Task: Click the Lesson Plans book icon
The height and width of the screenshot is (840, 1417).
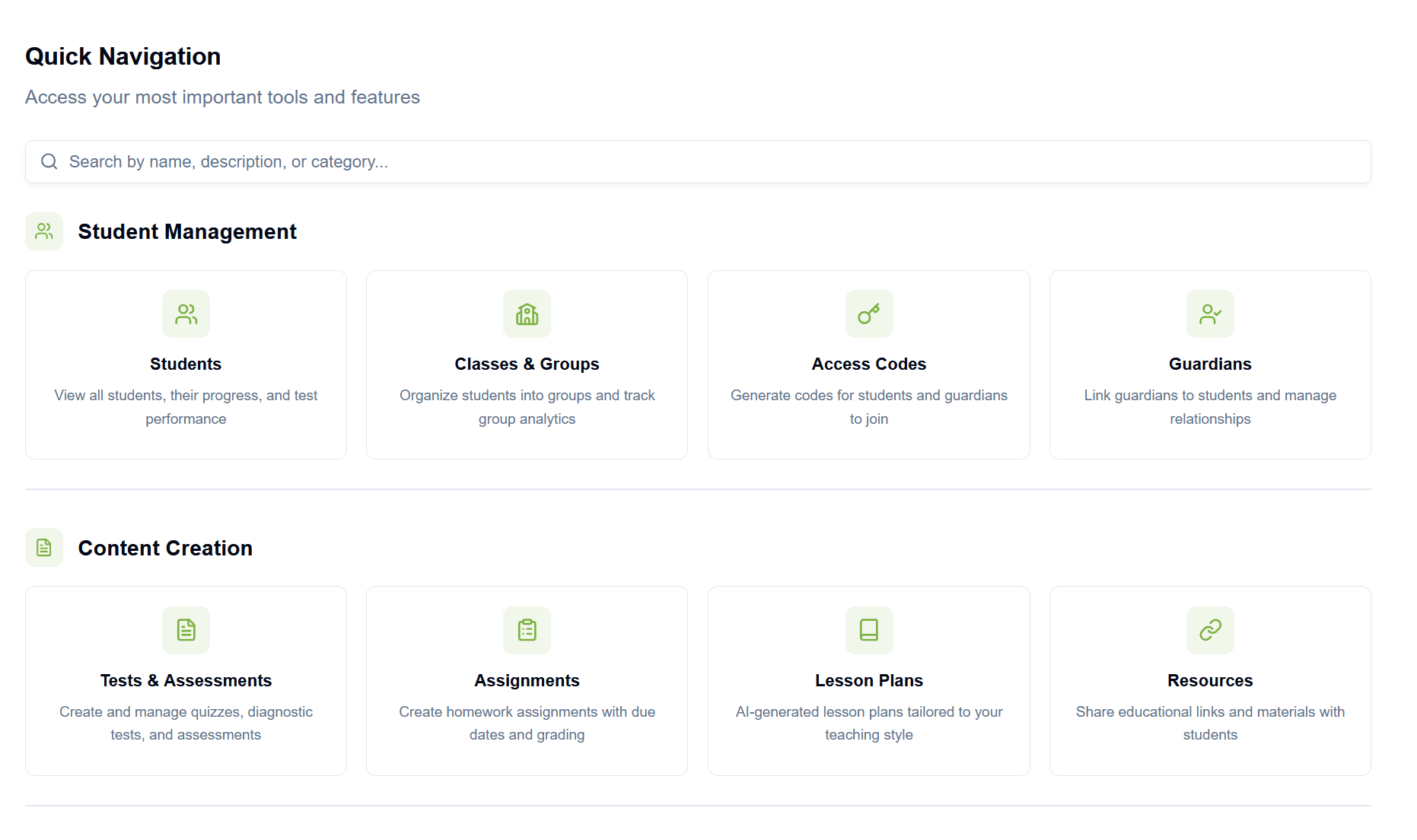Action: click(x=868, y=630)
